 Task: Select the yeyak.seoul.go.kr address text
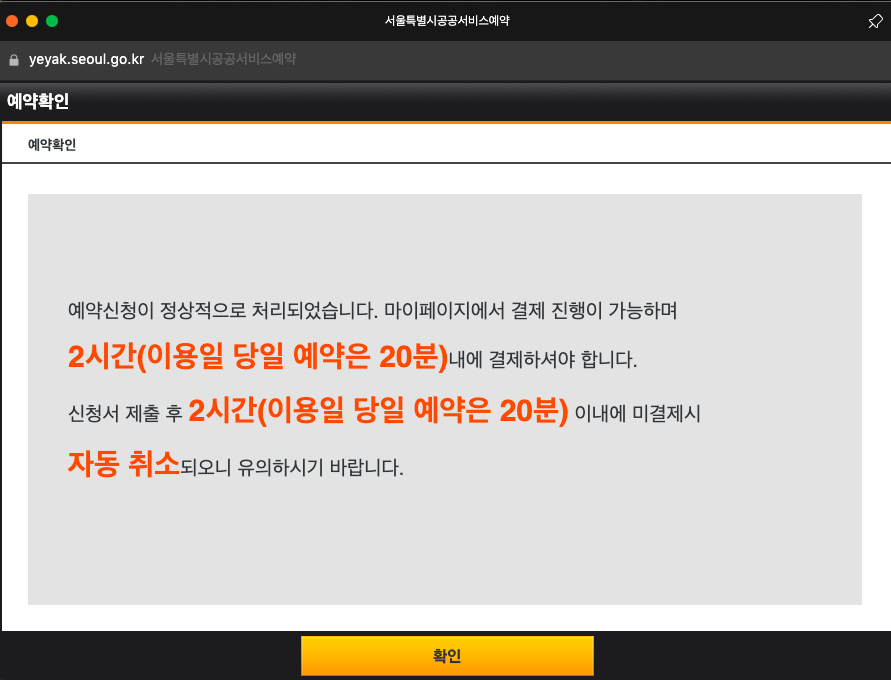[86, 59]
